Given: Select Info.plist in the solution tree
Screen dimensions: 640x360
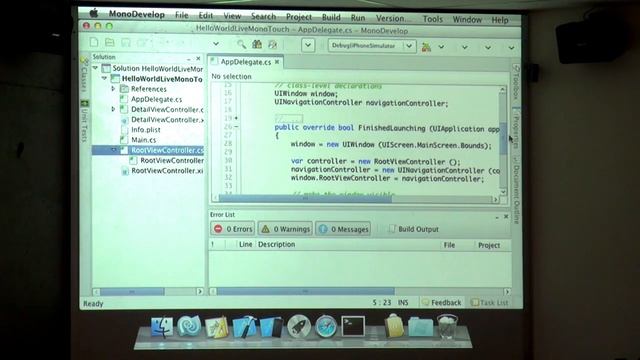Looking at the screenshot, I should (145, 129).
